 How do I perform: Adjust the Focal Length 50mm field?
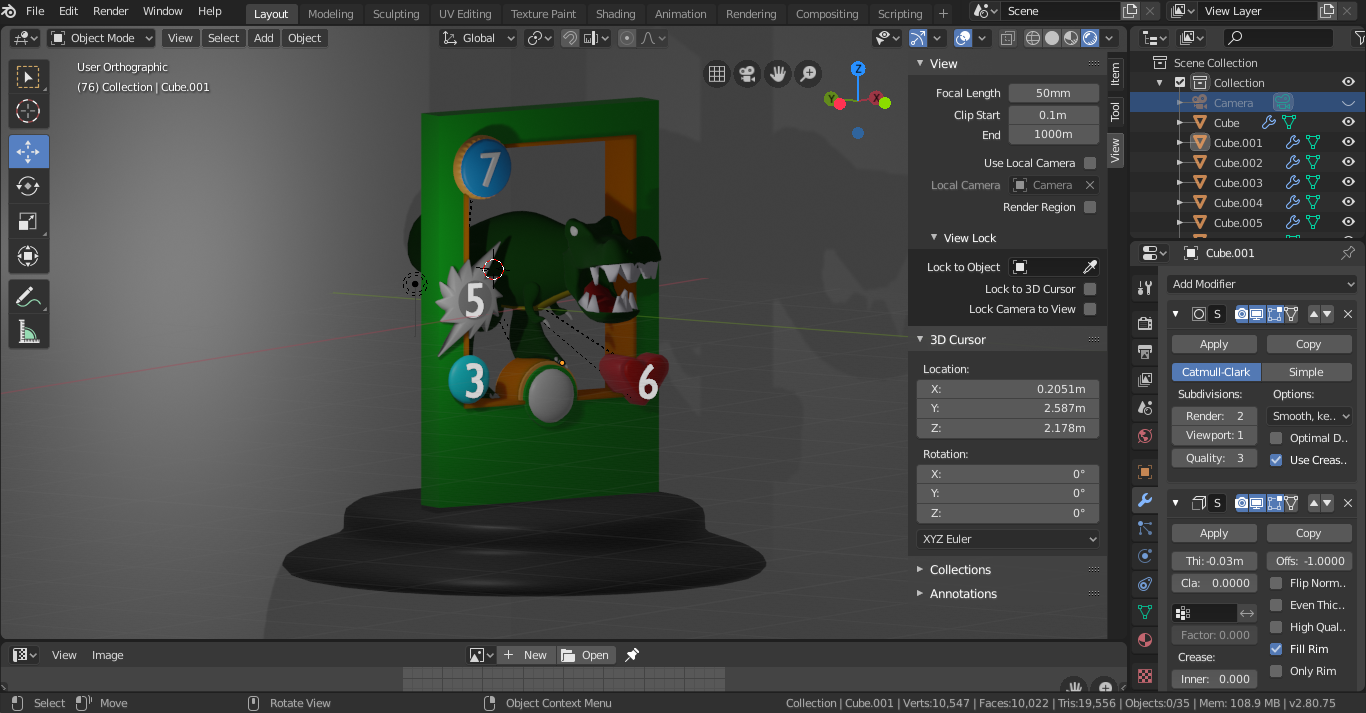pos(1053,93)
